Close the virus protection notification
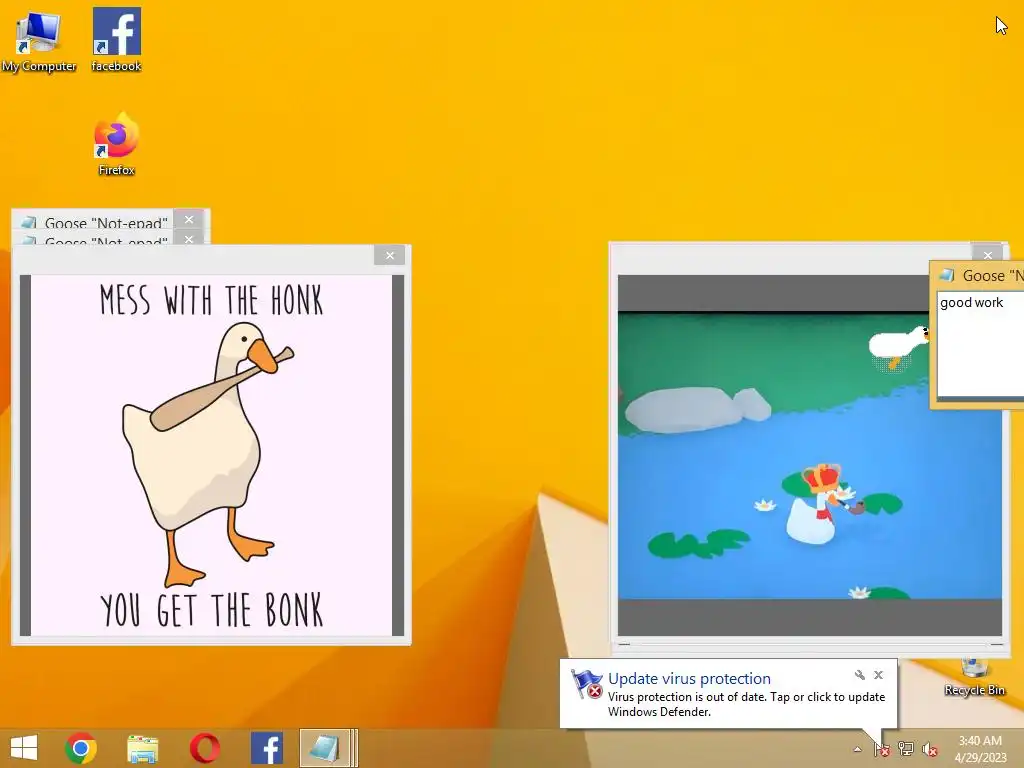 pos(878,675)
